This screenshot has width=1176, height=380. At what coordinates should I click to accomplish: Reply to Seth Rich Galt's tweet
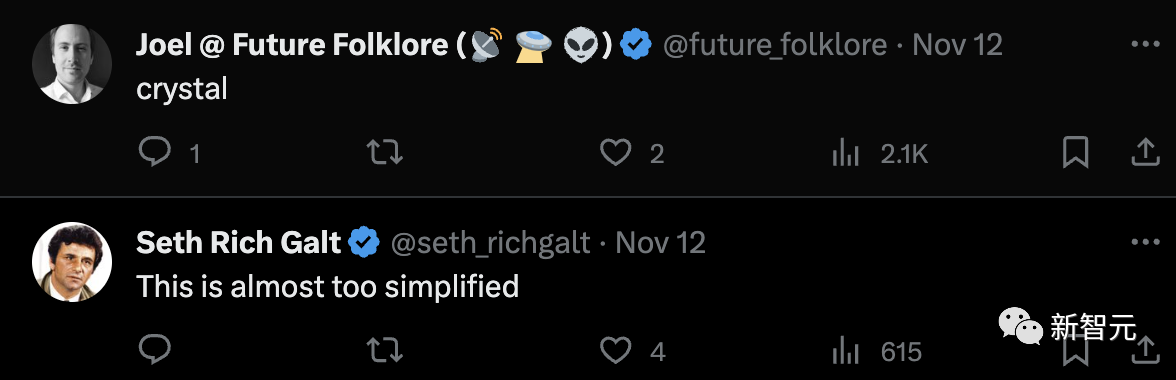point(155,350)
